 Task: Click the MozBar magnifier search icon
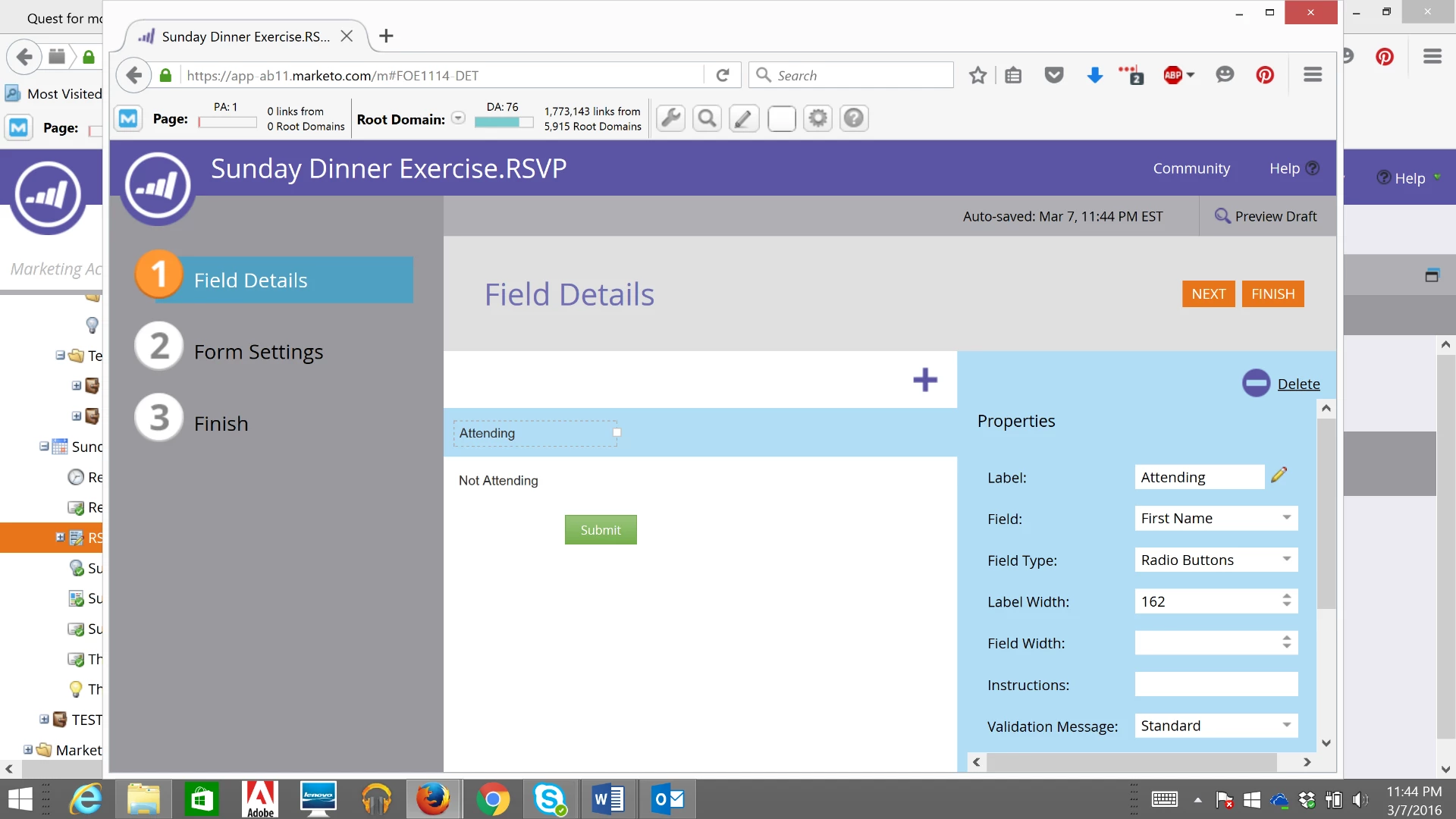pos(707,118)
